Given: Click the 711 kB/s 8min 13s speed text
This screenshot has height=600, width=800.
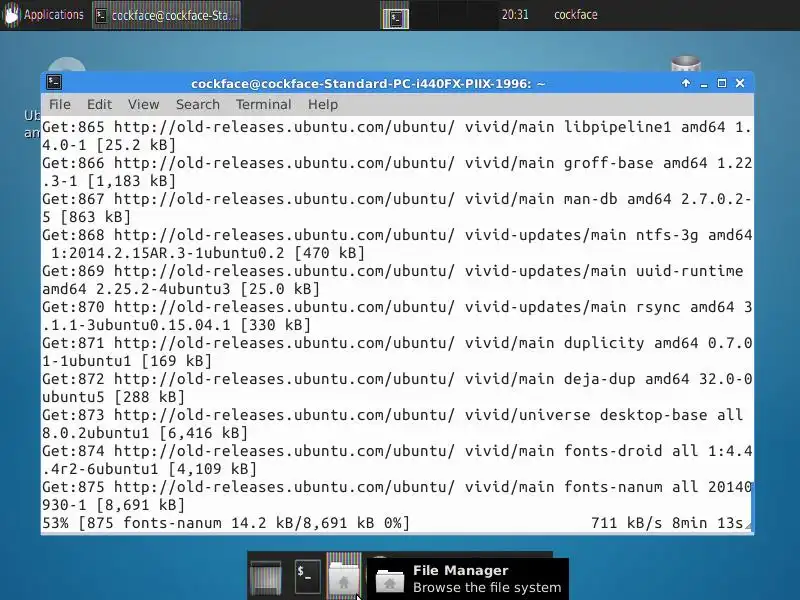Looking at the screenshot, I should pos(667,523).
